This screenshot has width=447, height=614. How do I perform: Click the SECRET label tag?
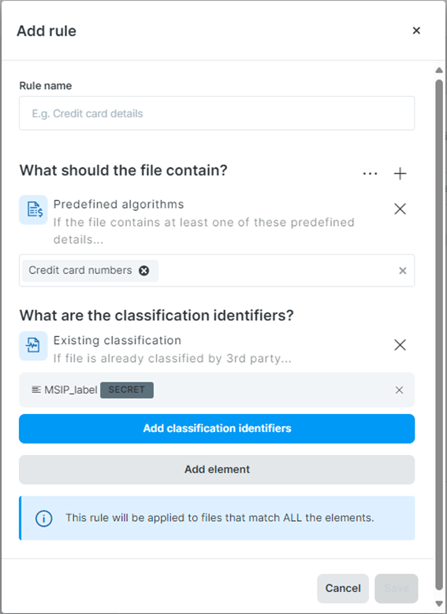pyautogui.click(x=127, y=390)
